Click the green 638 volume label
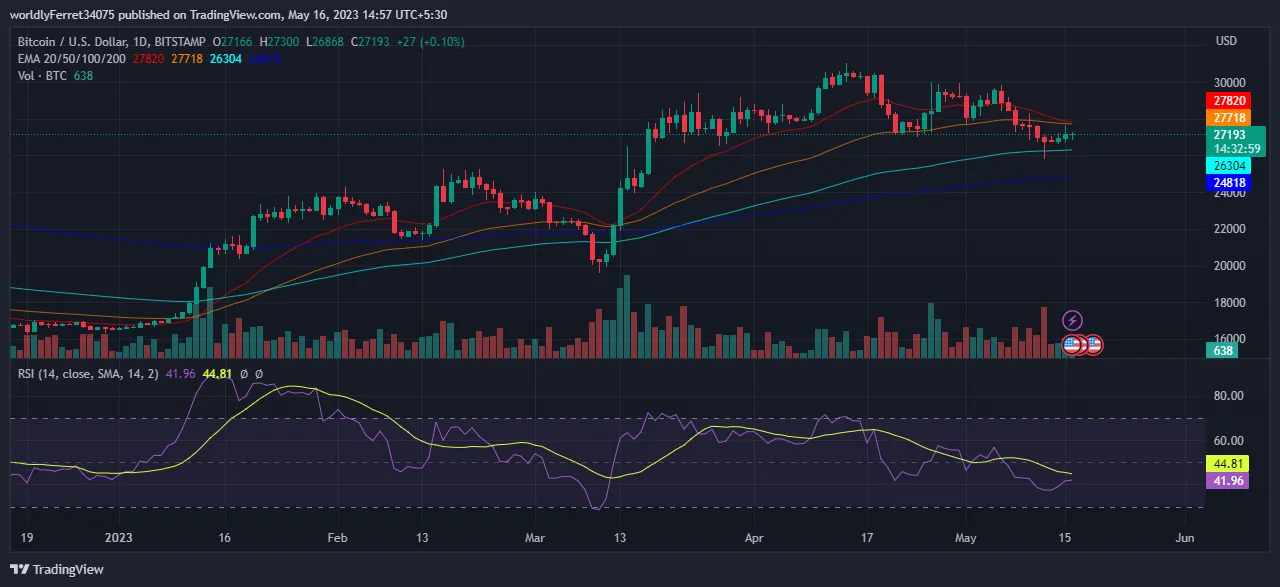Viewport: 1280px width, 587px height. [x=1224, y=351]
